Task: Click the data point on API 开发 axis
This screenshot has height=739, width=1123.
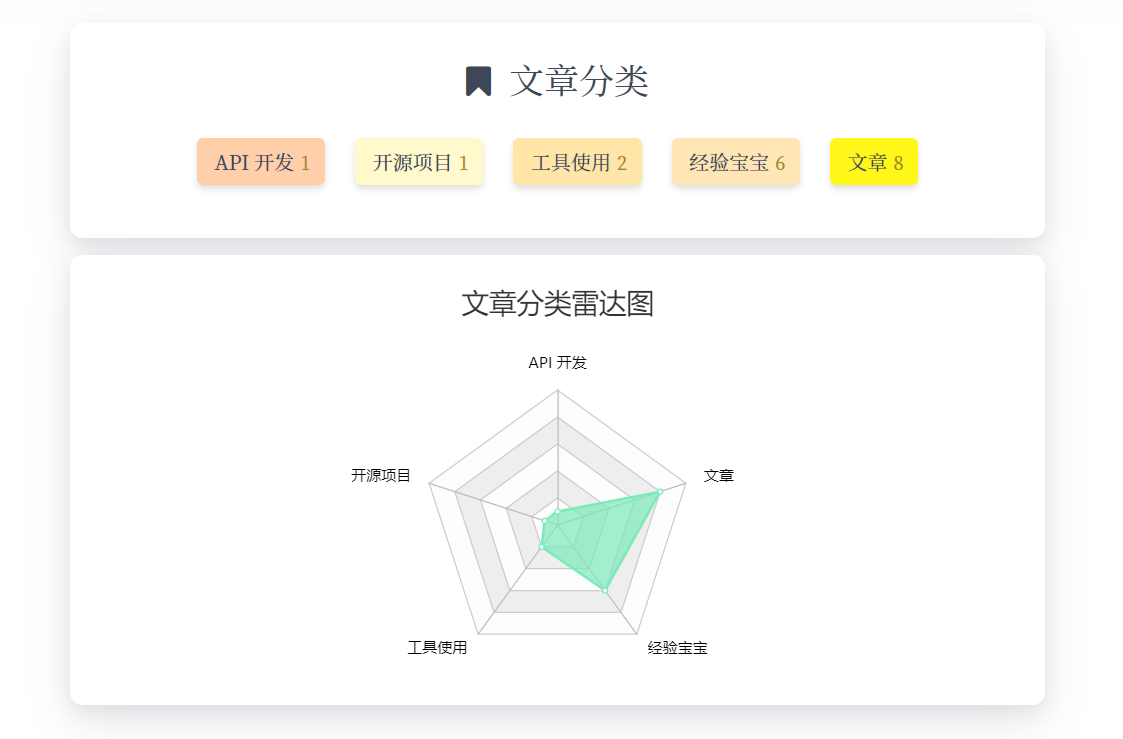Action: [557, 512]
